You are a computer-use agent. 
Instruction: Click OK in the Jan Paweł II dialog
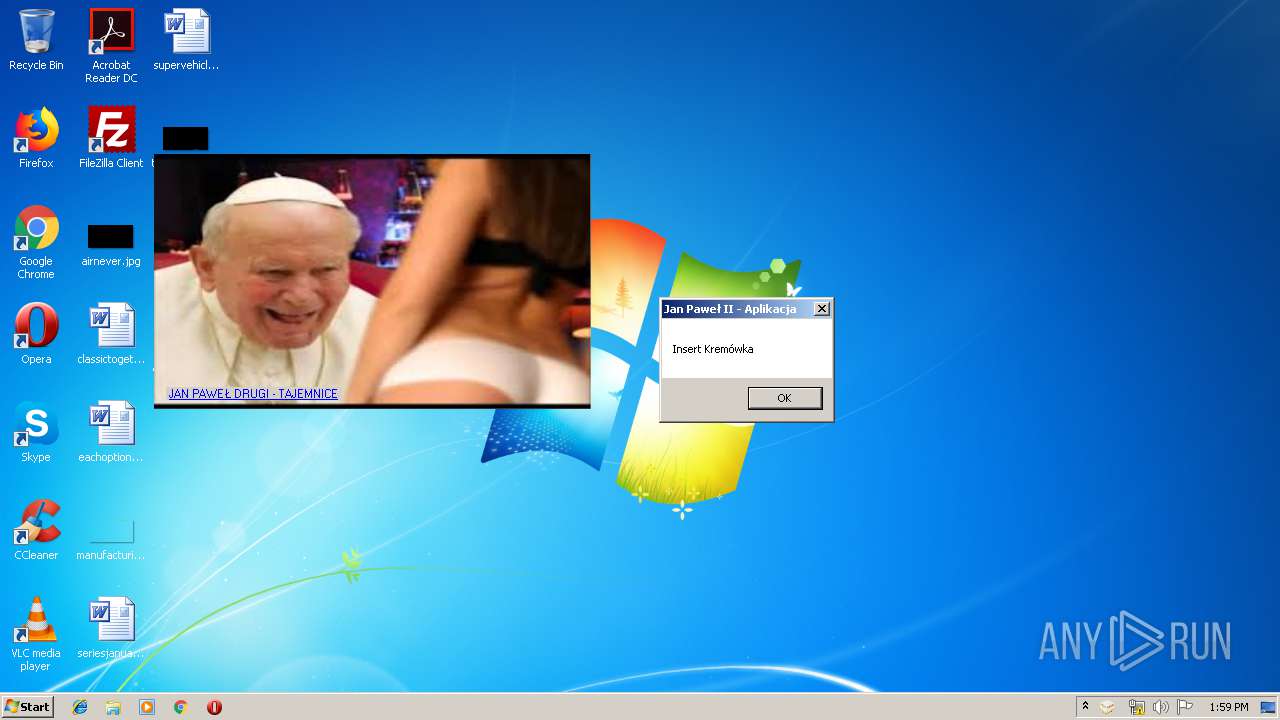(x=785, y=398)
